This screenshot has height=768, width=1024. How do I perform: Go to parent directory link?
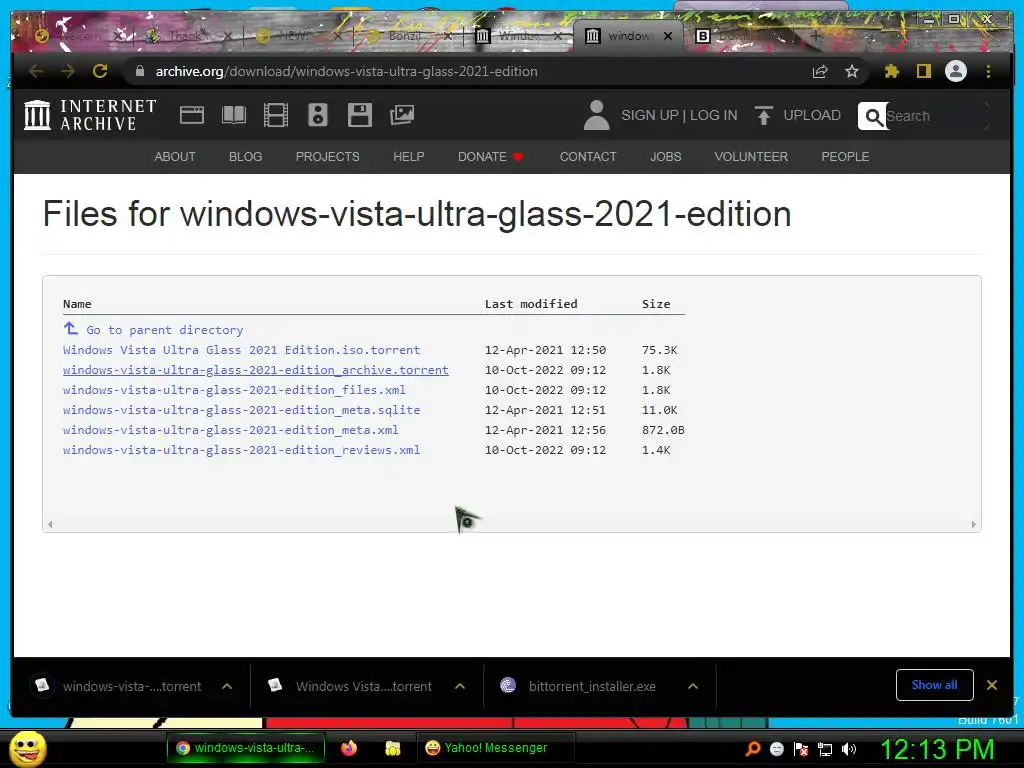click(165, 330)
